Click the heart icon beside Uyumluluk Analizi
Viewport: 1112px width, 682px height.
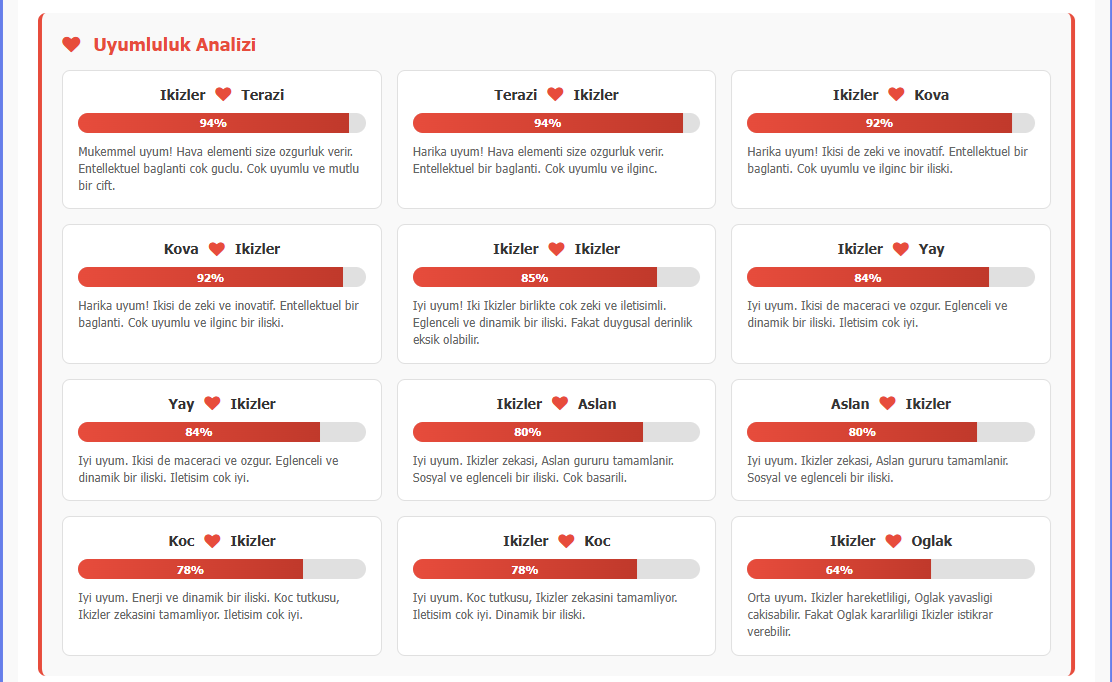point(69,44)
